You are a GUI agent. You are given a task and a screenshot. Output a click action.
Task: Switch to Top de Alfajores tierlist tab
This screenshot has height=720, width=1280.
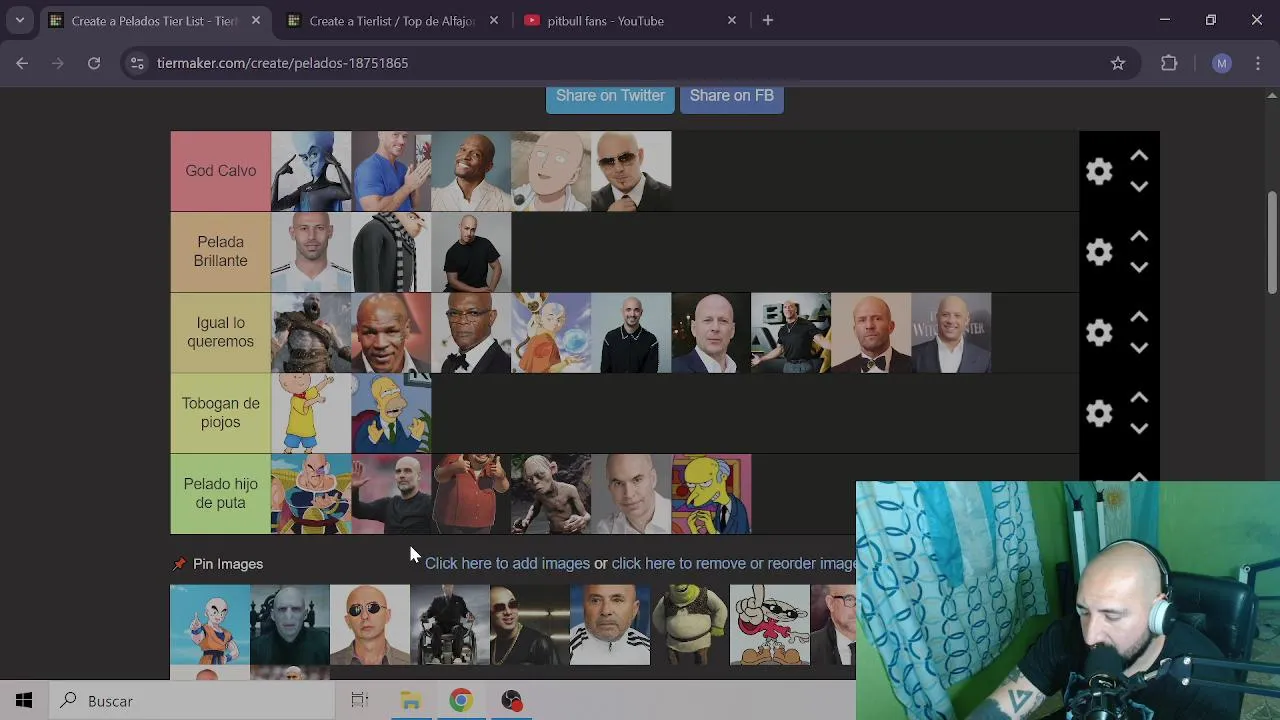tap(391, 20)
